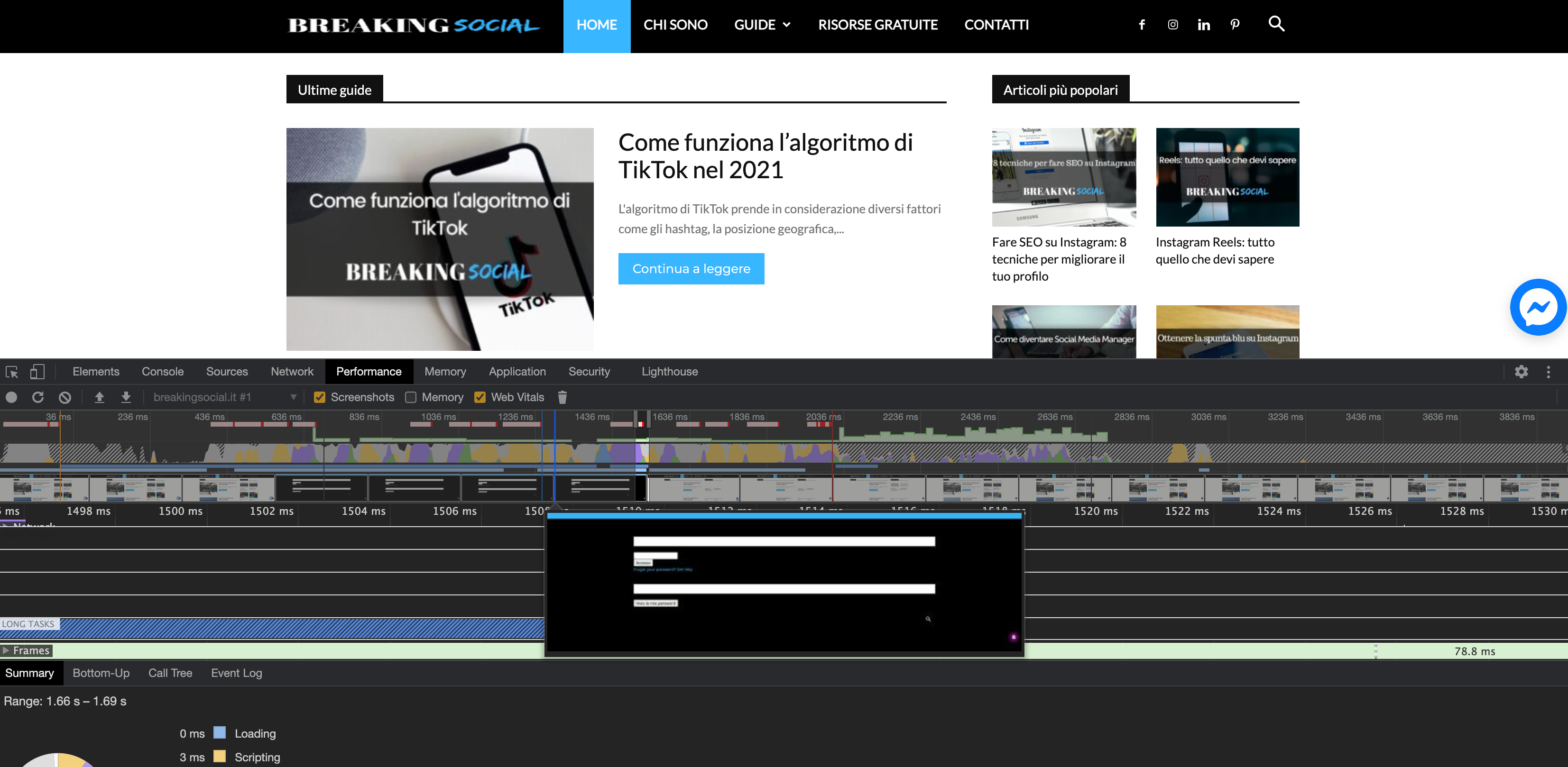
Task: Open the Fare SEO su Instagram article link
Action: click(x=1060, y=260)
